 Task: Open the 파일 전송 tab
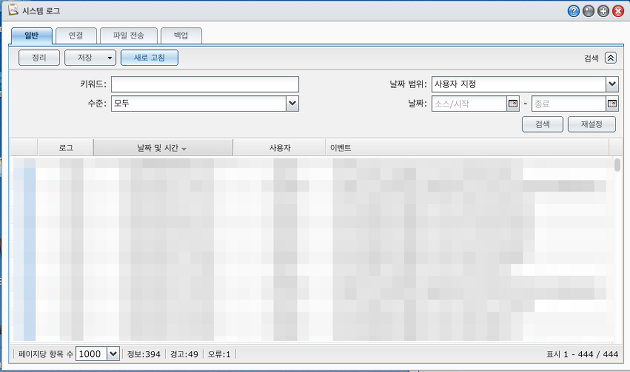click(129, 35)
